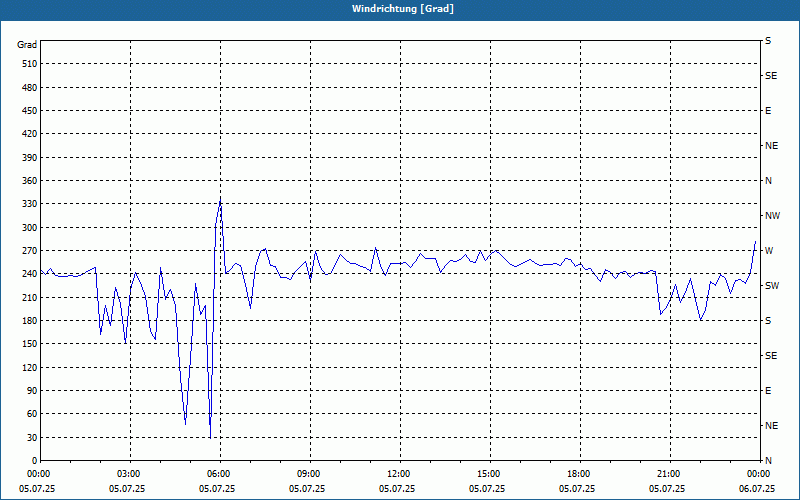
Task: Click the 480 axis value
Action: tap(30, 87)
